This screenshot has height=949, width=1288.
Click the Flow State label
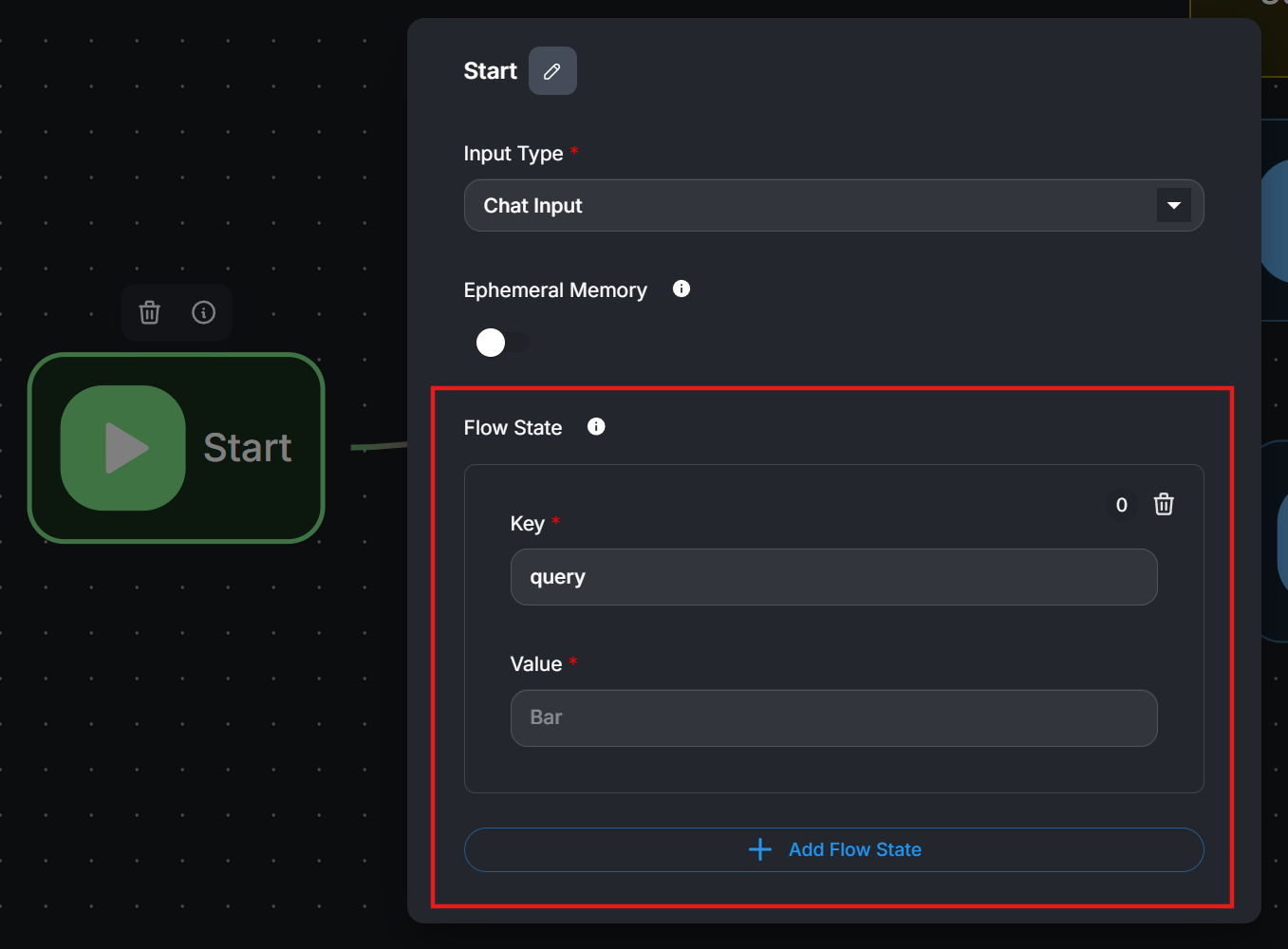[513, 428]
